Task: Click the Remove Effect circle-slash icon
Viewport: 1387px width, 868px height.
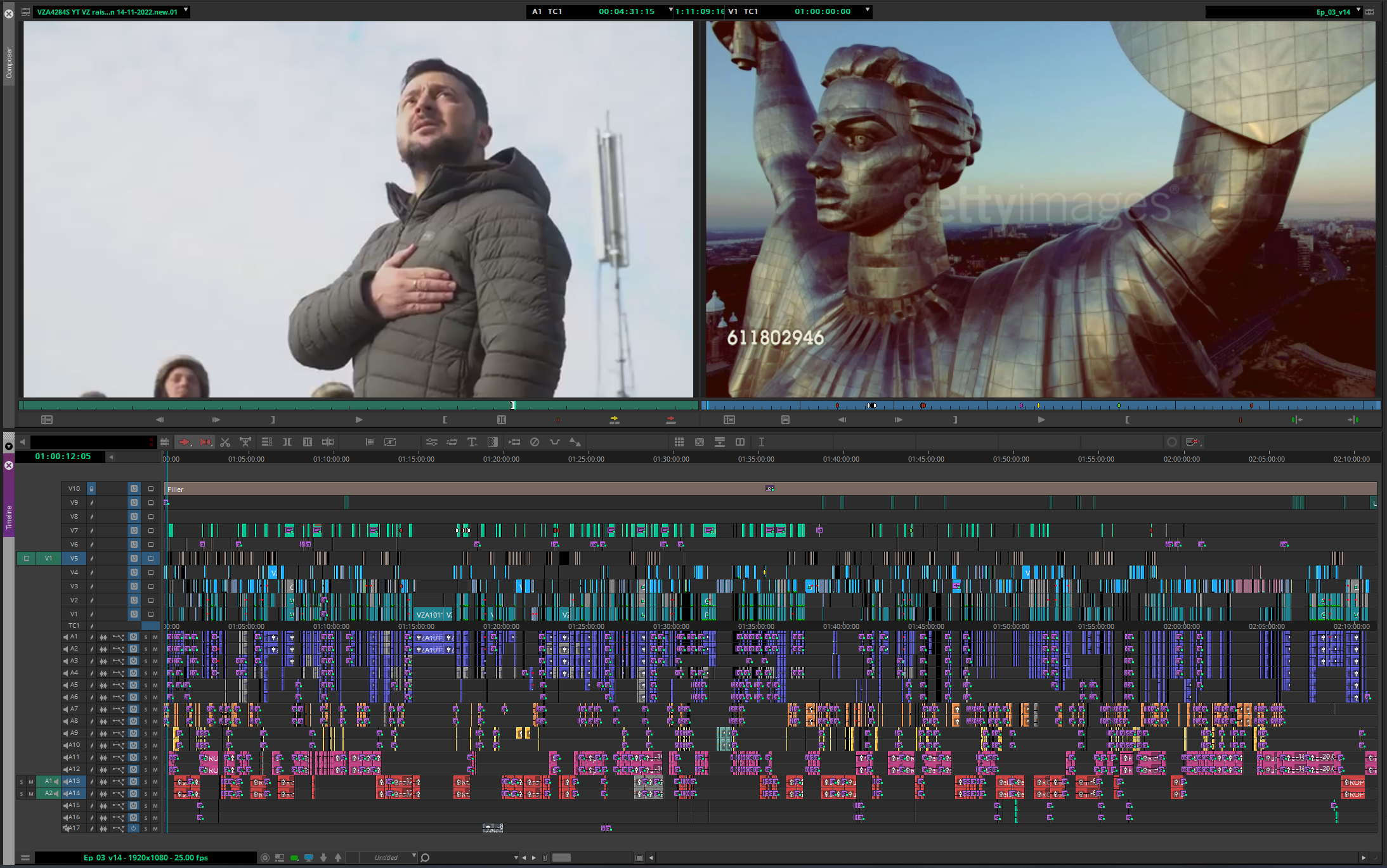Action: pyautogui.click(x=535, y=442)
